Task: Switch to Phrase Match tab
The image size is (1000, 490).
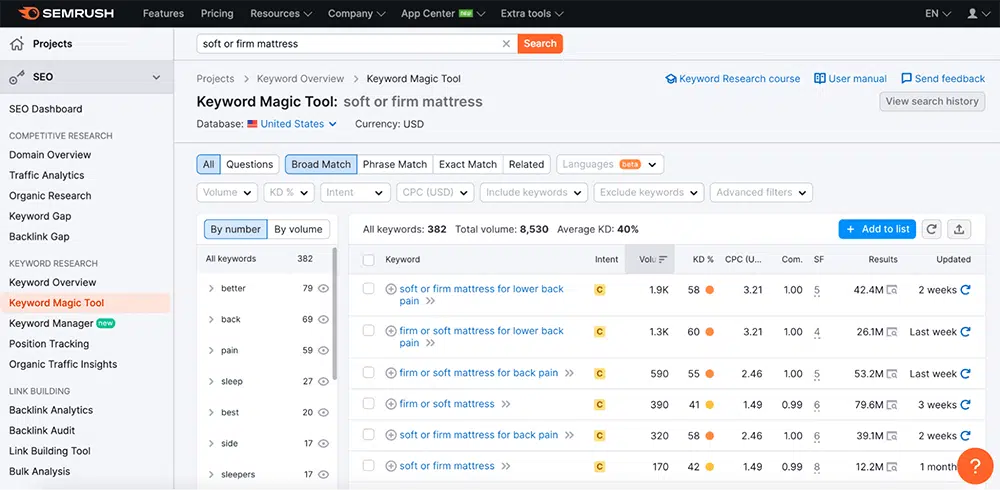Action: [395, 165]
